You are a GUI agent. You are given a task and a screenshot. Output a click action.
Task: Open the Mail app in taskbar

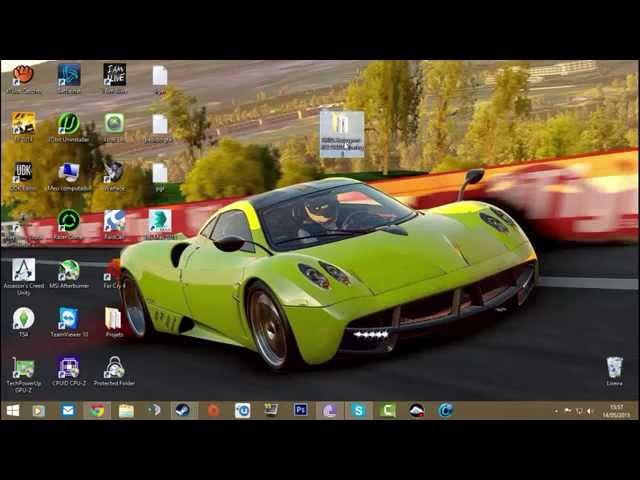pos(68,410)
